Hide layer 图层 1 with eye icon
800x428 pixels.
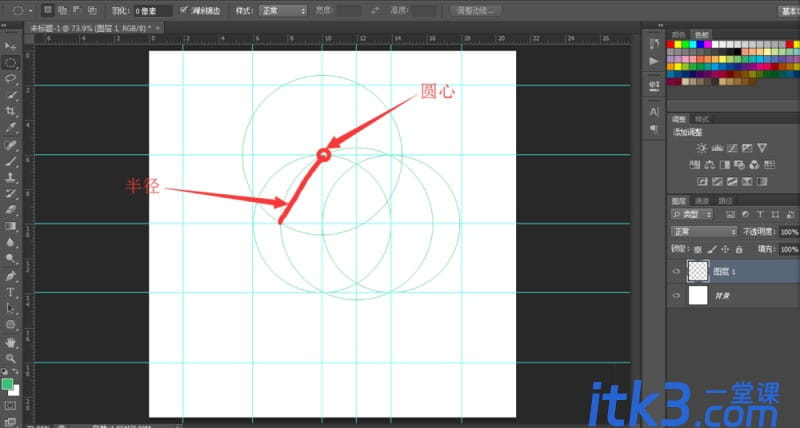click(677, 271)
